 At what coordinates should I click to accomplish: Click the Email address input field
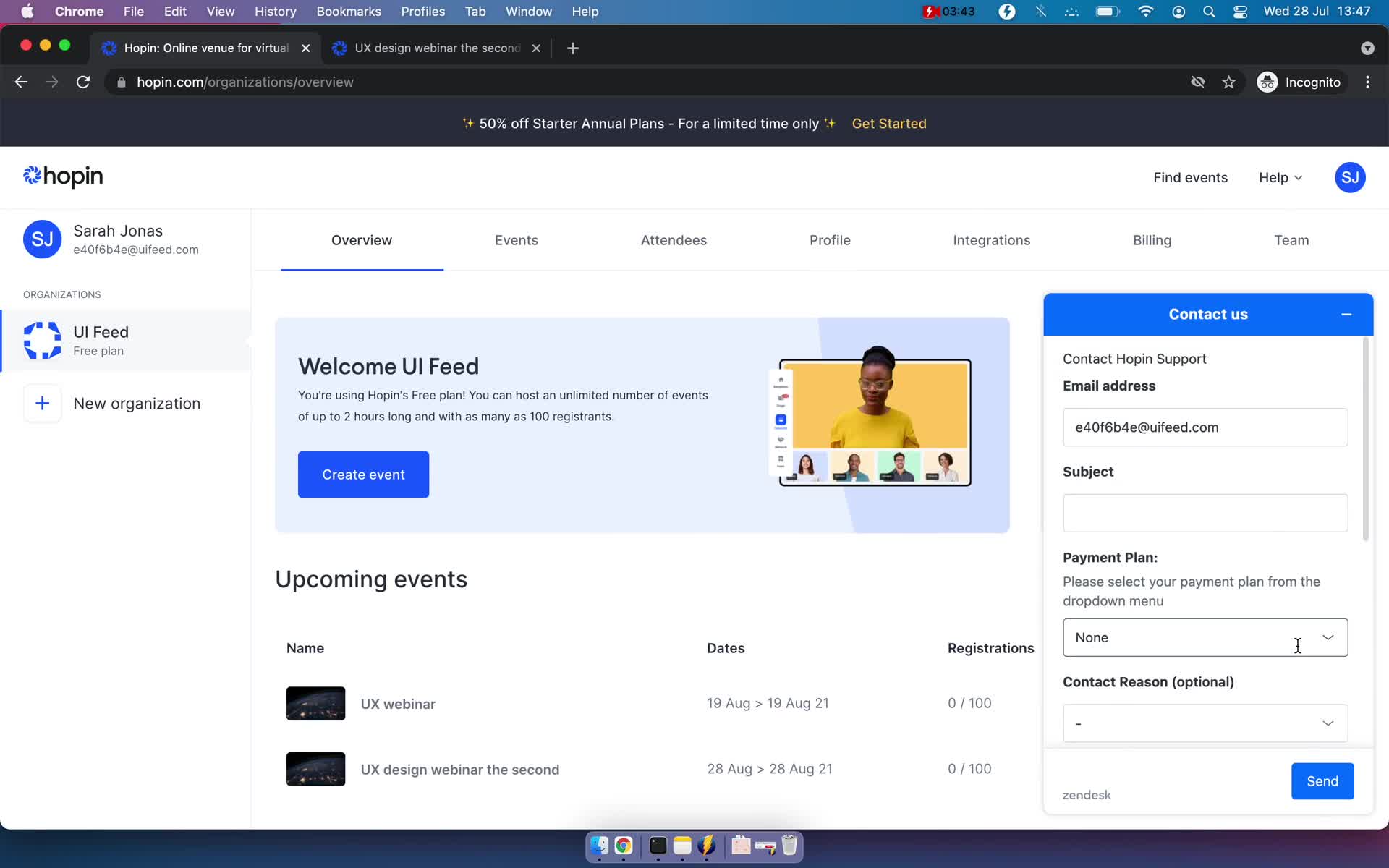1205,427
